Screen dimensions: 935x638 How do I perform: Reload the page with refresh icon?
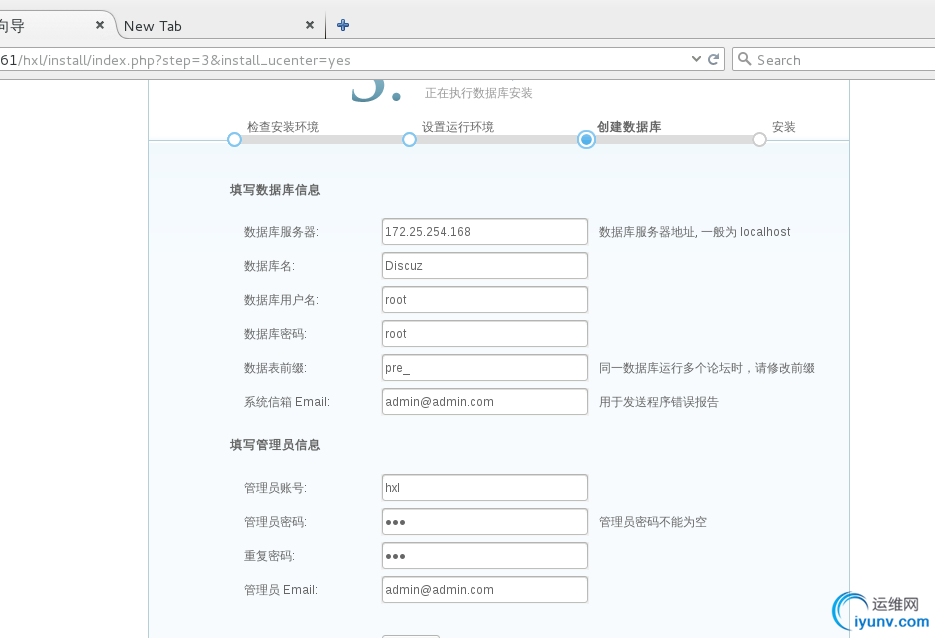(713, 59)
